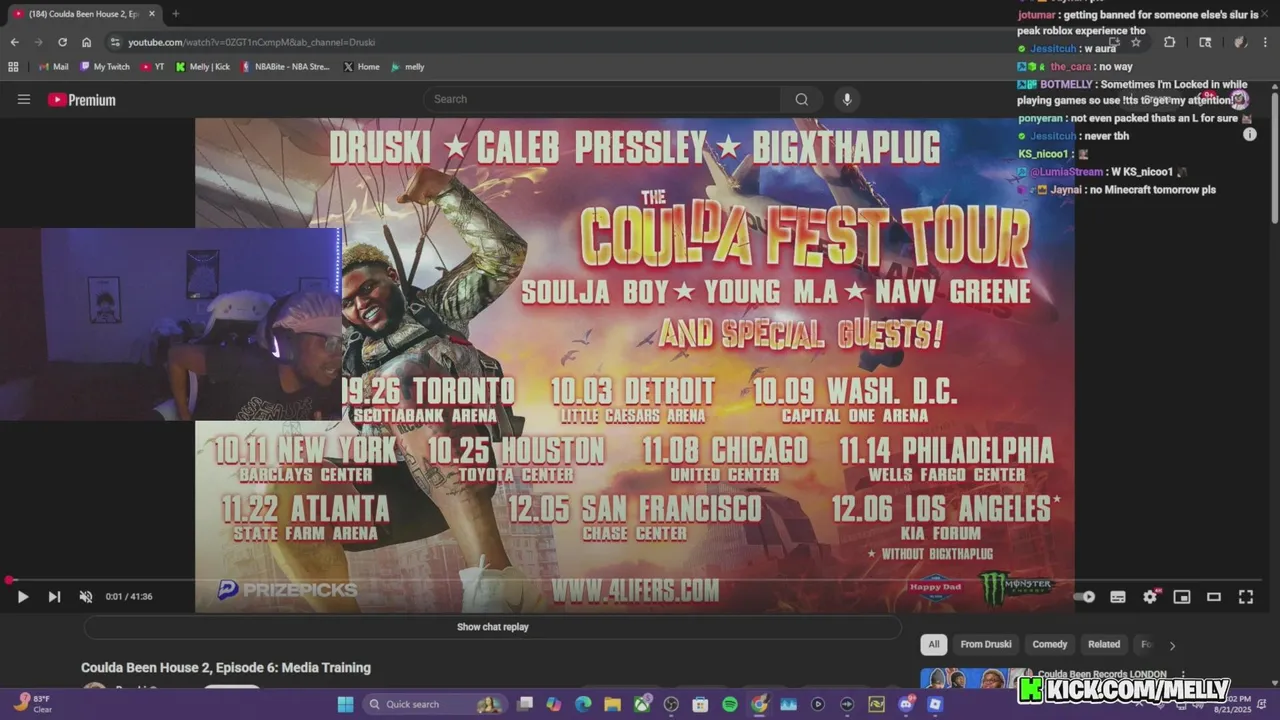
Task: Open Spotify from the taskbar
Action: pos(730,704)
